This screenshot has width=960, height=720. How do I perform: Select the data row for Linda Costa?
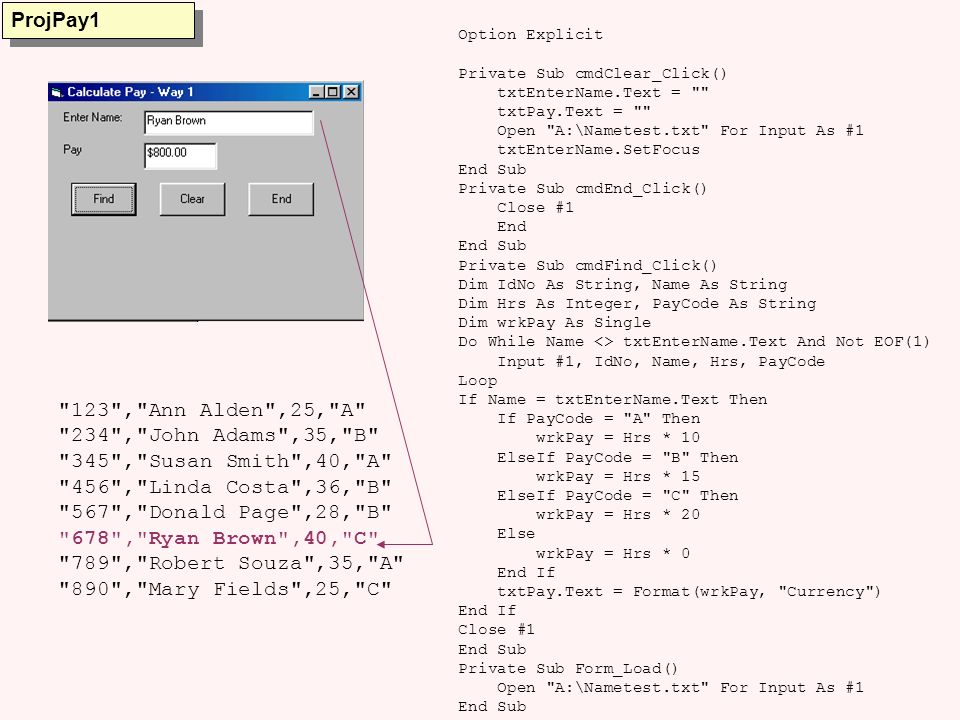(225, 487)
